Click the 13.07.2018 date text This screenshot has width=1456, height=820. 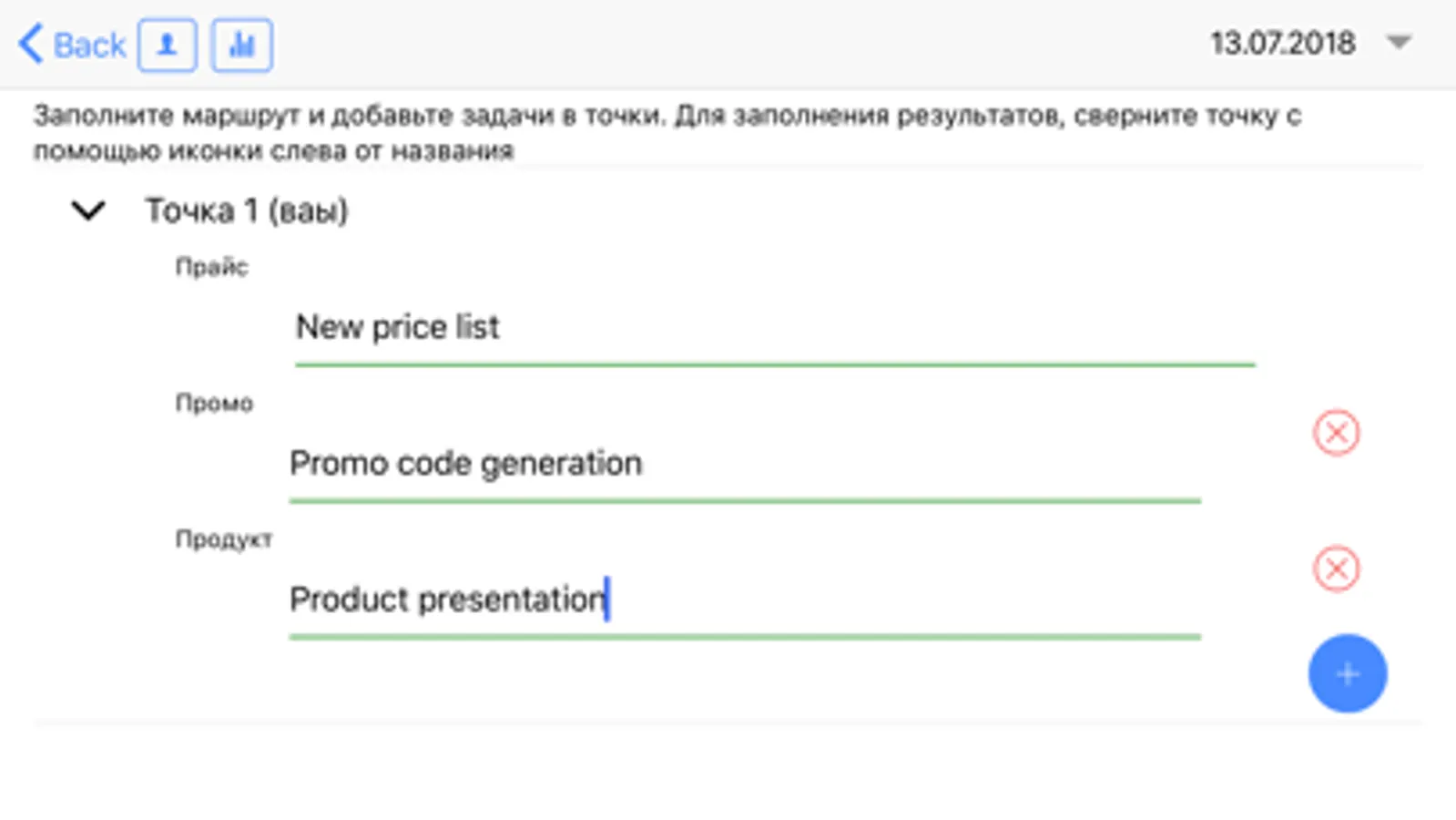coord(1282,43)
